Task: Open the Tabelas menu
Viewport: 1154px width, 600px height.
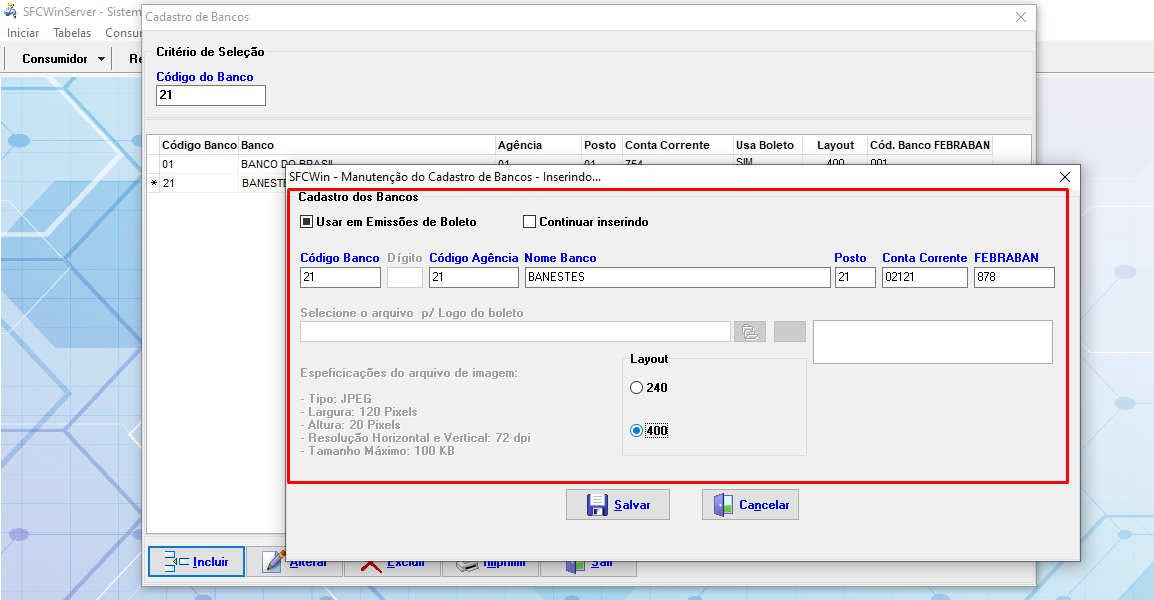Action: click(72, 33)
